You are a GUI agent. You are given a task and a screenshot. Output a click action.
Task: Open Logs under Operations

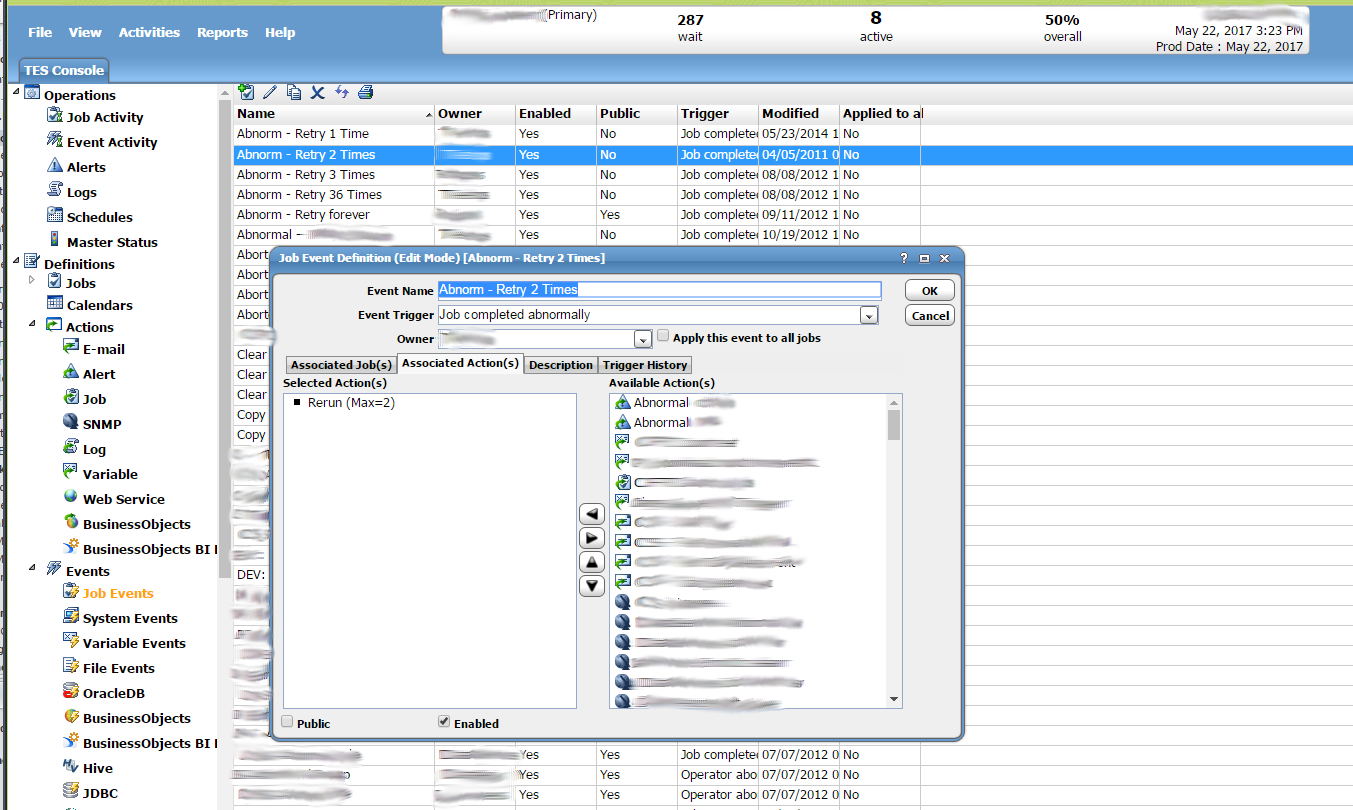pyautogui.click(x=82, y=192)
